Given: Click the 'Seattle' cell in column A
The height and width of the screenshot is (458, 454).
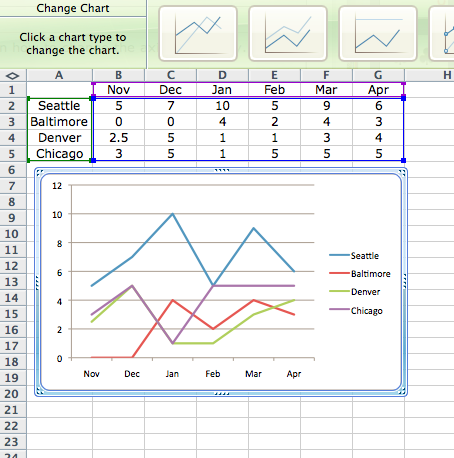Looking at the screenshot, I should 59,106.
